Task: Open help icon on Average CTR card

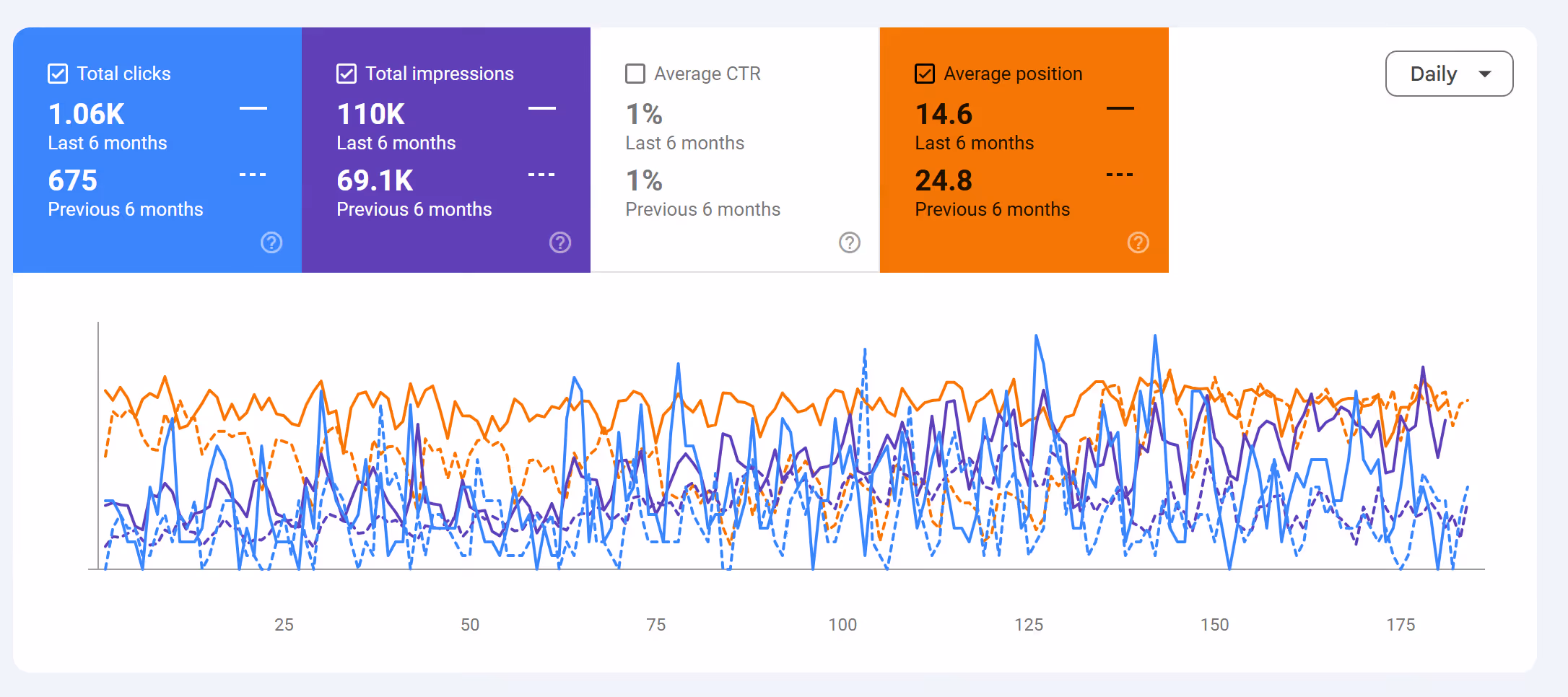Action: (850, 242)
